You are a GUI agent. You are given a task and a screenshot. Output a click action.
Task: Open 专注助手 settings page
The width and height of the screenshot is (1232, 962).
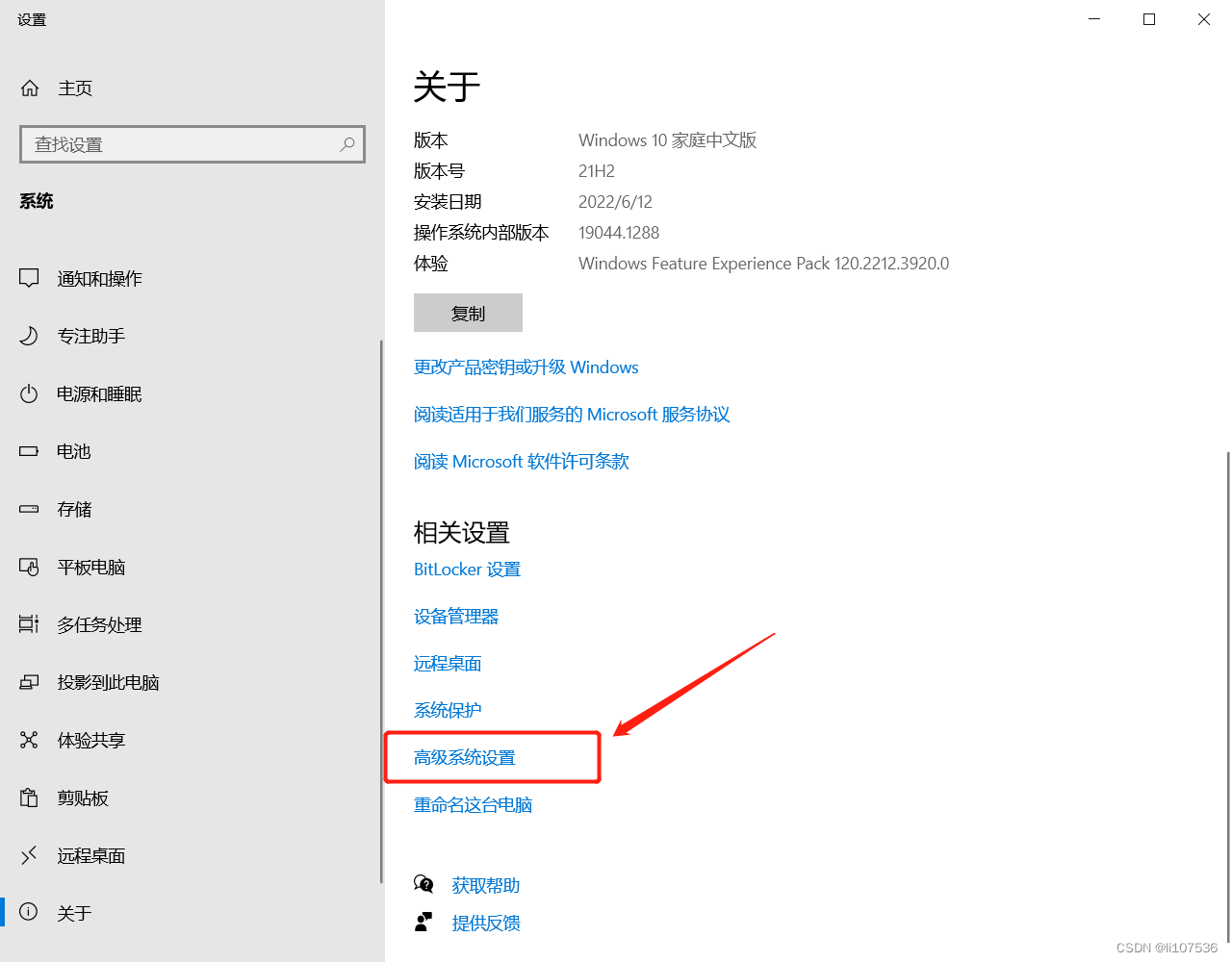(191, 336)
